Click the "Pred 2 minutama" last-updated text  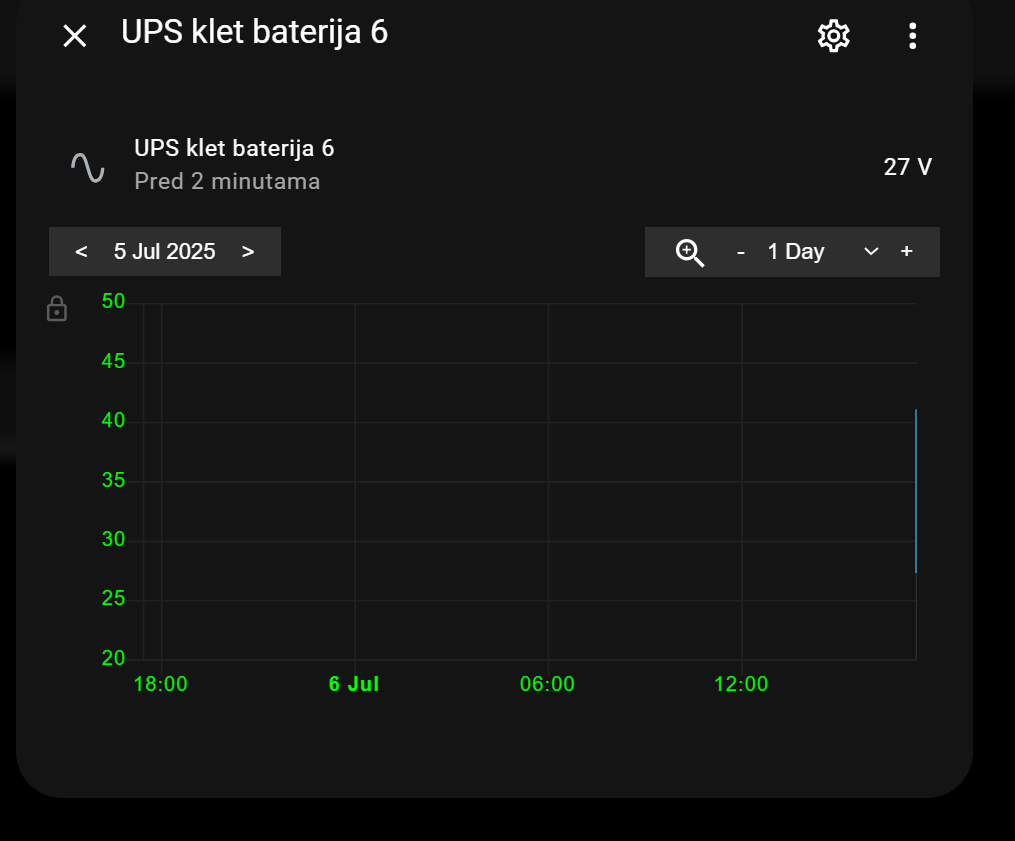(227, 182)
